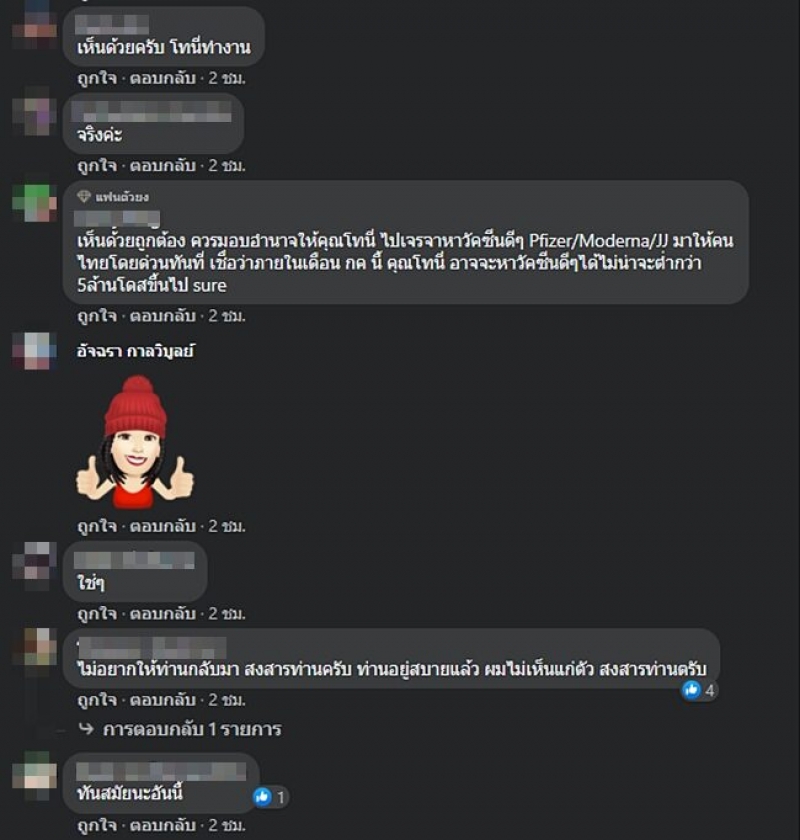Reply to the Pfizer/Moderna vaccine comment
Viewport: 800px width, 840px height.
(x=162, y=316)
